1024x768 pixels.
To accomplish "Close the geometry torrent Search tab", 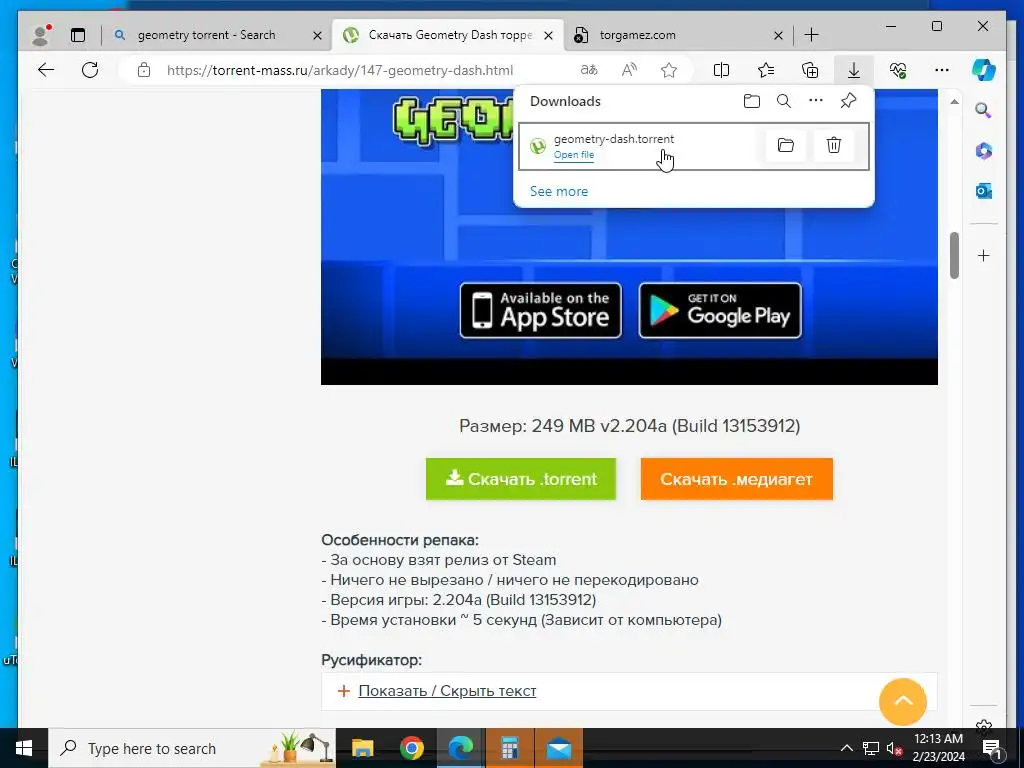I will tap(317, 35).
